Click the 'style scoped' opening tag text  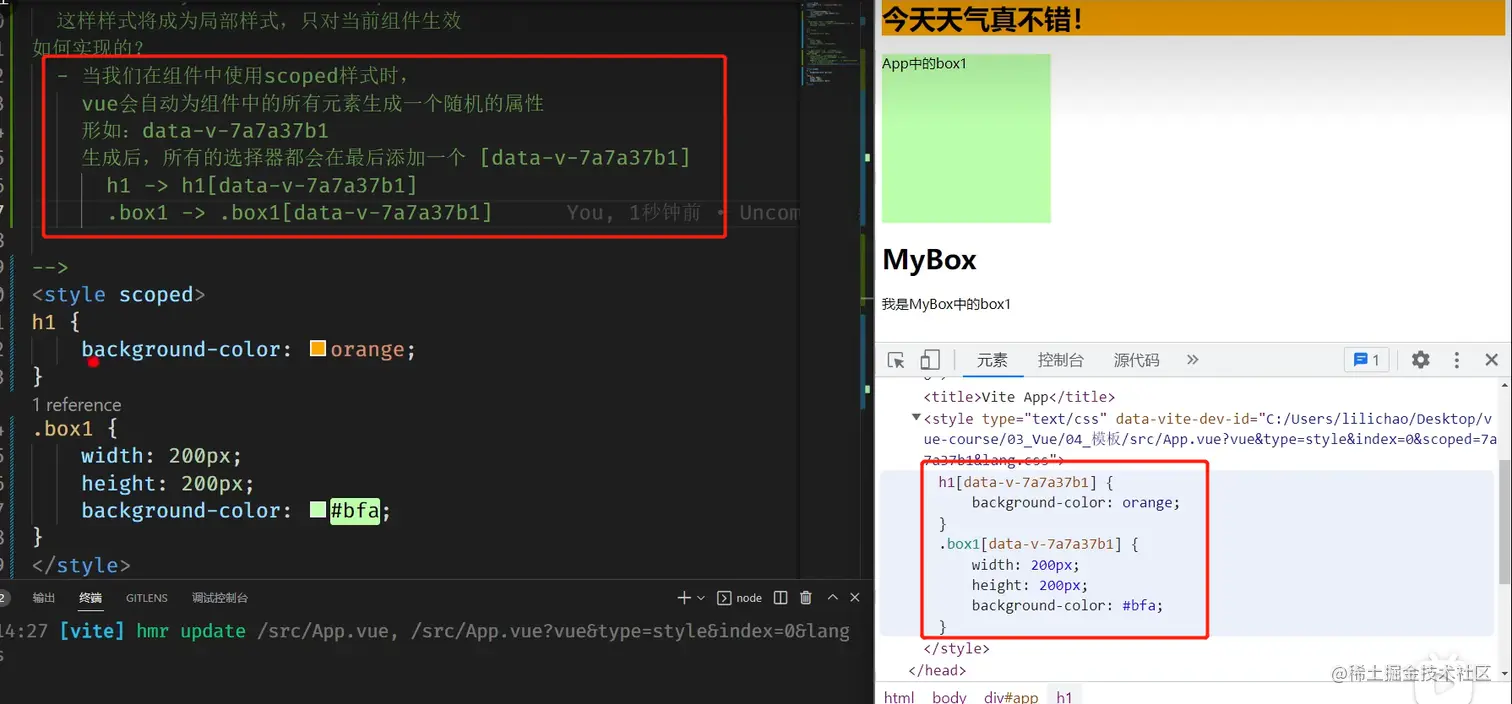[x=119, y=295]
